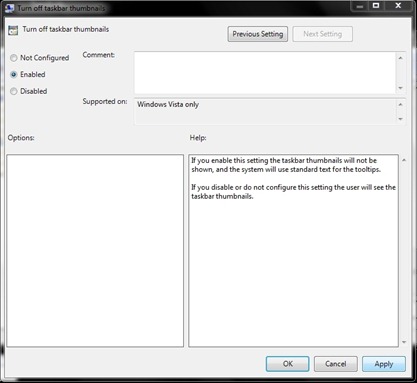The image size is (417, 383).
Task: Click the Next Setting button
Action: [x=322, y=34]
